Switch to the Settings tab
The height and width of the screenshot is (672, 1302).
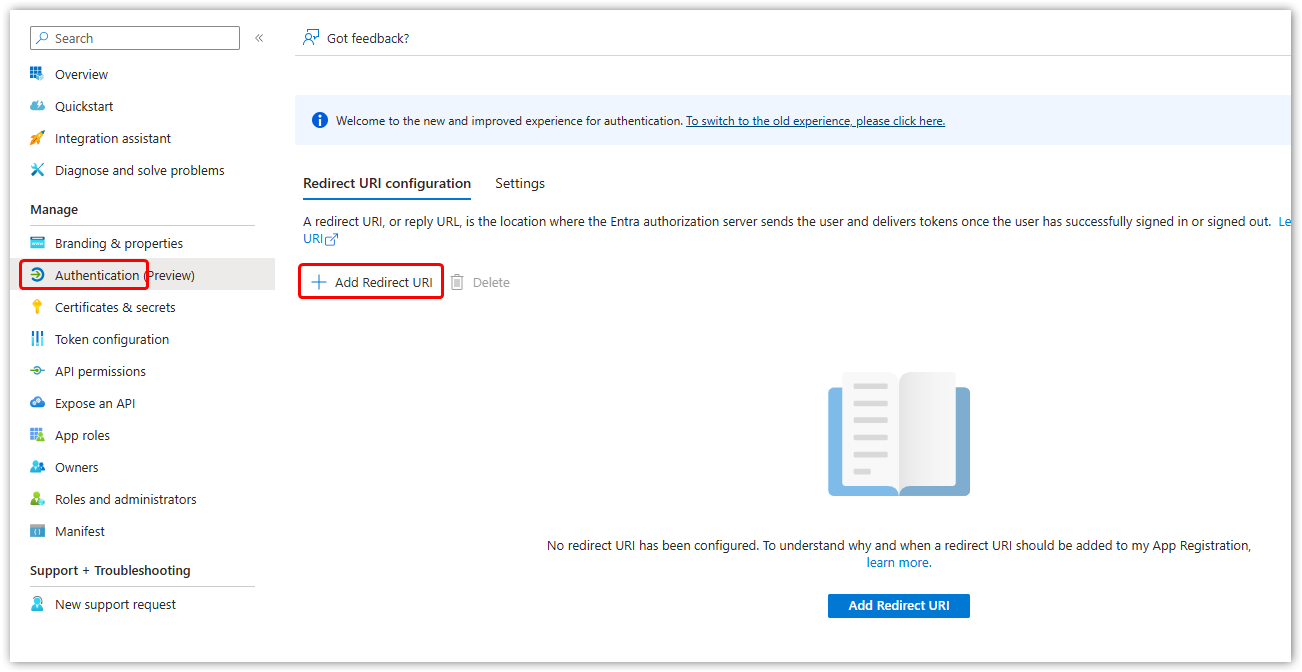coord(520,183)
